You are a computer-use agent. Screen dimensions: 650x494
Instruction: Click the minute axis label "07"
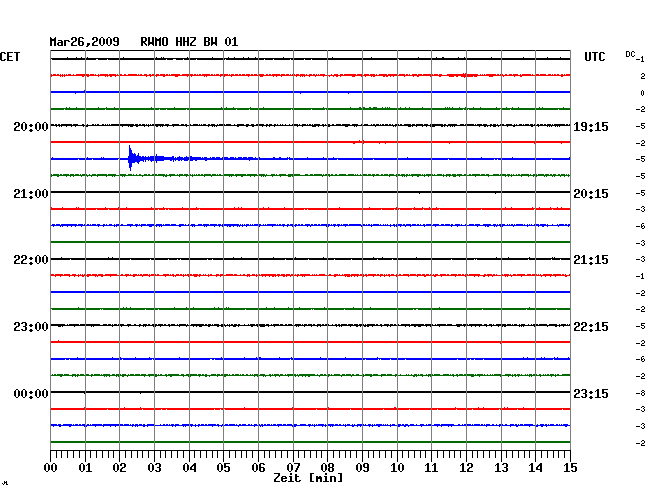[x=293, y=468]
